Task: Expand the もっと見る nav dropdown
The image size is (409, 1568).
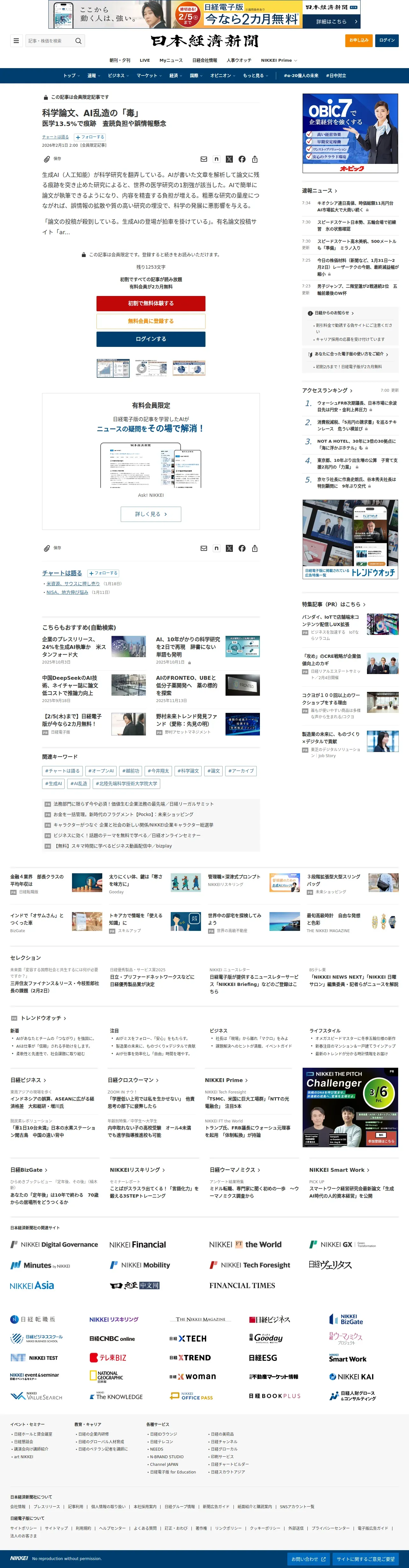Action: [255, 75]
